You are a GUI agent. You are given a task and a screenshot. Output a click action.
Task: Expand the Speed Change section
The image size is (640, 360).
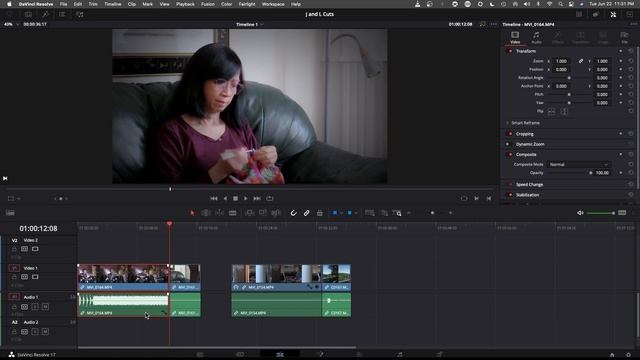pos(529,184)
